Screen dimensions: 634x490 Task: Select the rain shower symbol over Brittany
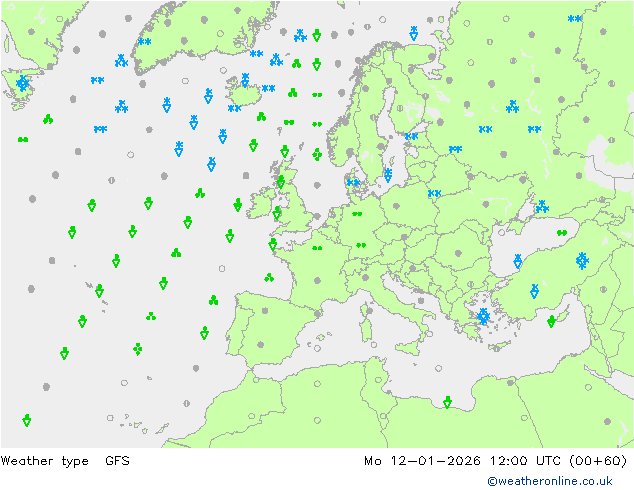[273, 244]
